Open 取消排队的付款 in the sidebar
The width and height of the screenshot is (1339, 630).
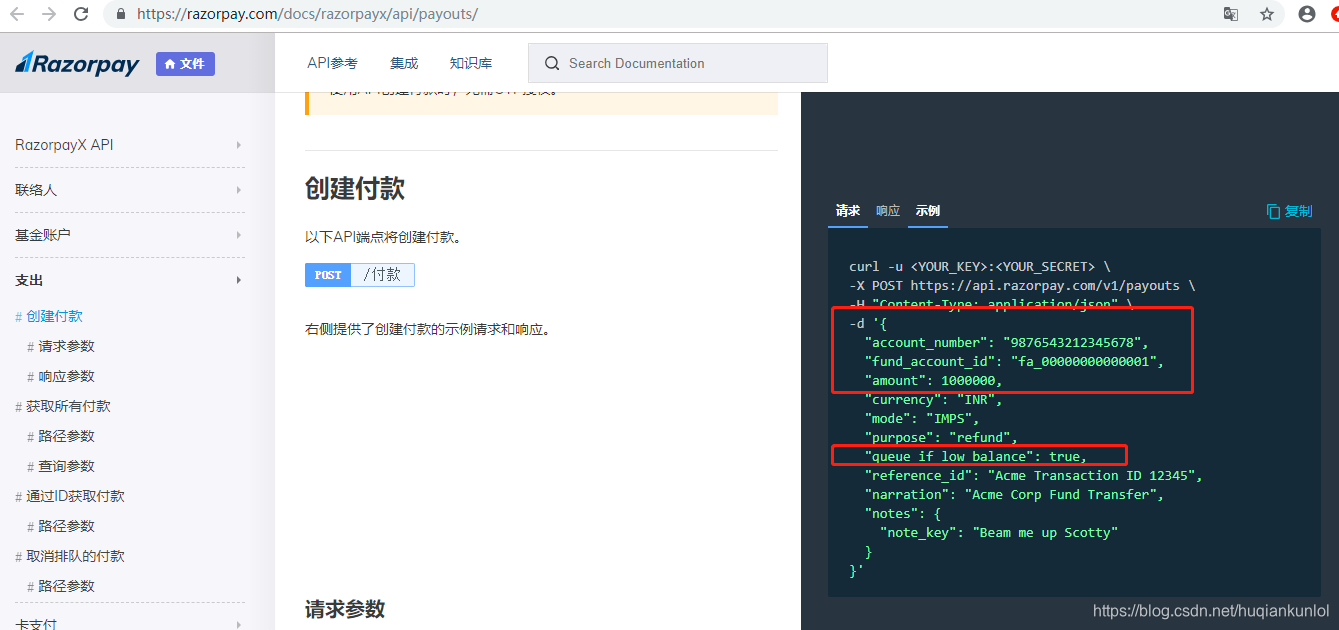click(x=75, y=556)
